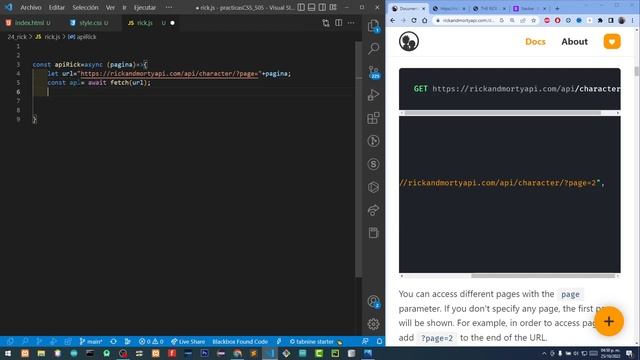Place cursor on await fetch(url) line

tap(99, 82)
